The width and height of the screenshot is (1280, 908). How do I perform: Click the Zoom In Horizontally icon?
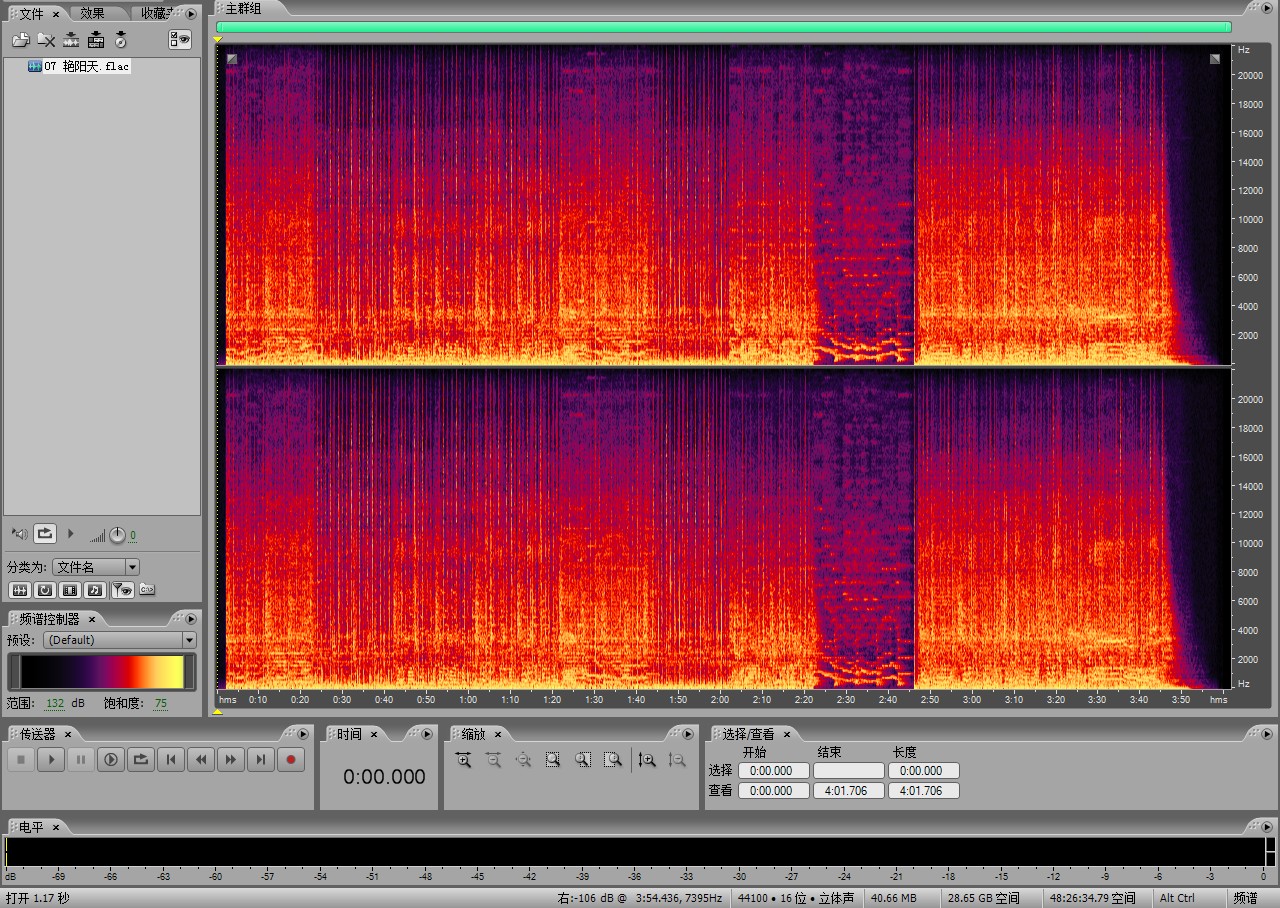(x=463, y=760)
